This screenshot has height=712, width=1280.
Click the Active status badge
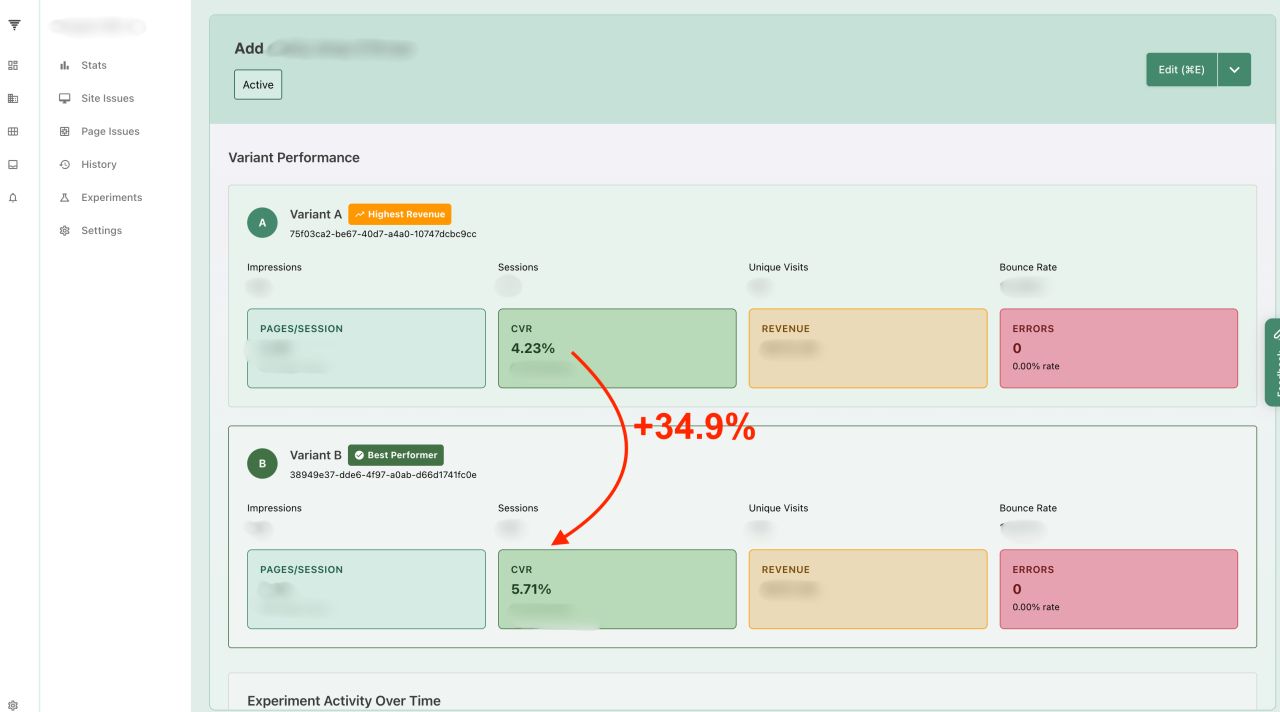pos(258,85)
